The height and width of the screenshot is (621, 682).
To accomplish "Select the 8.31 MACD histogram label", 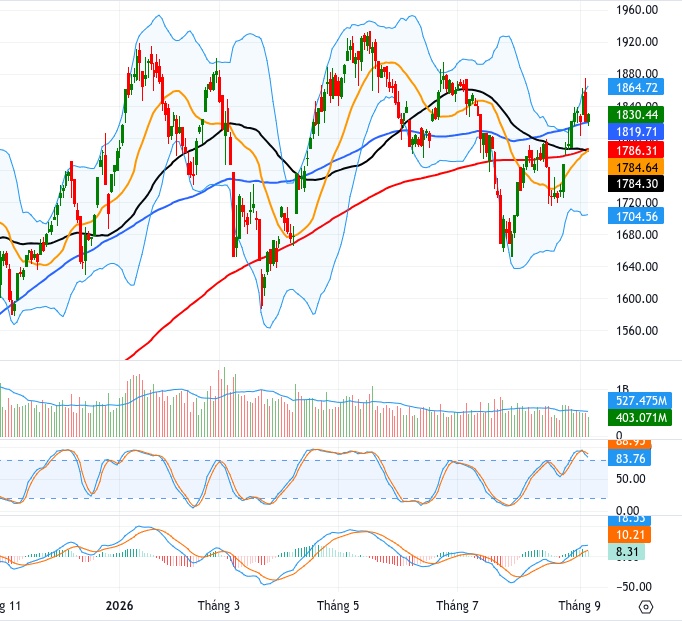I will point(627,552).
